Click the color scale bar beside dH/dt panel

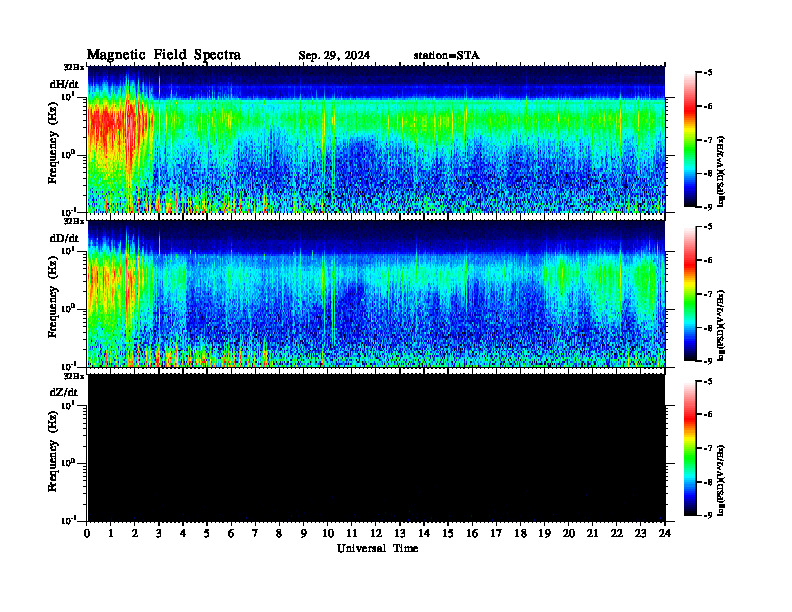(690, 140)
